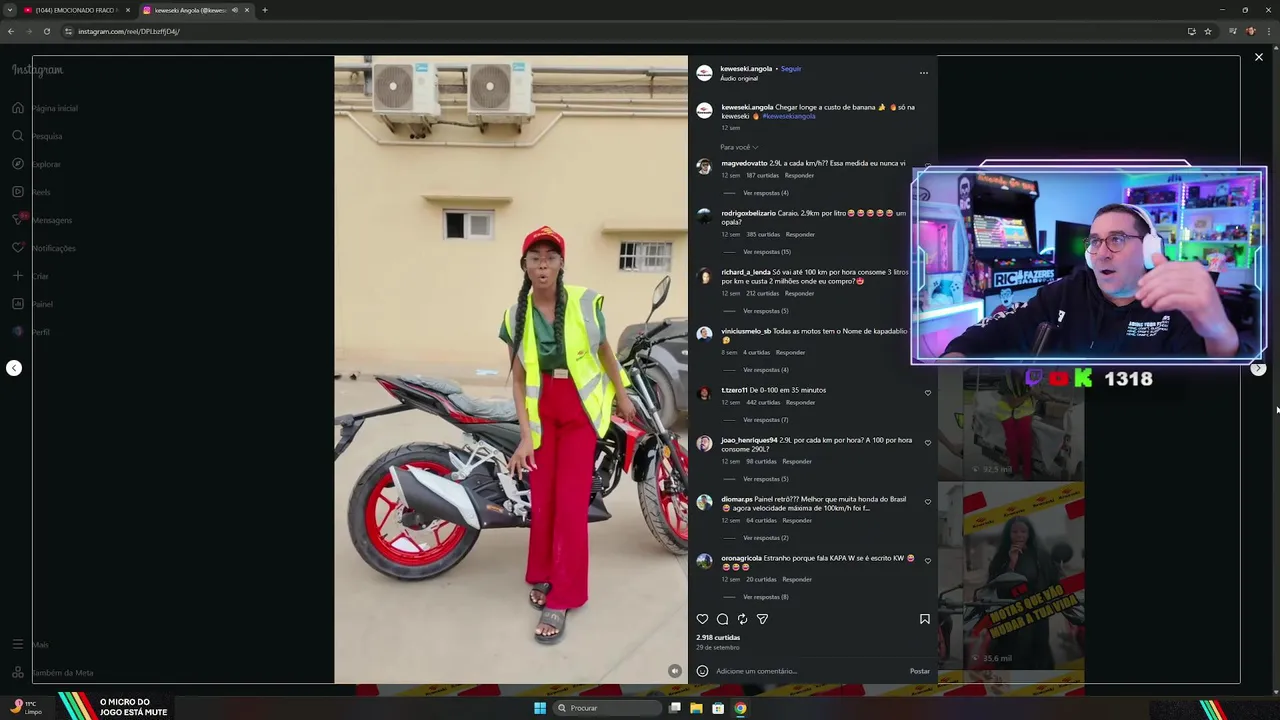The height and width of the screenshot is (720, 1280).
Task: Open the browser tab search dropdown
Action: (x=10, y=10)
